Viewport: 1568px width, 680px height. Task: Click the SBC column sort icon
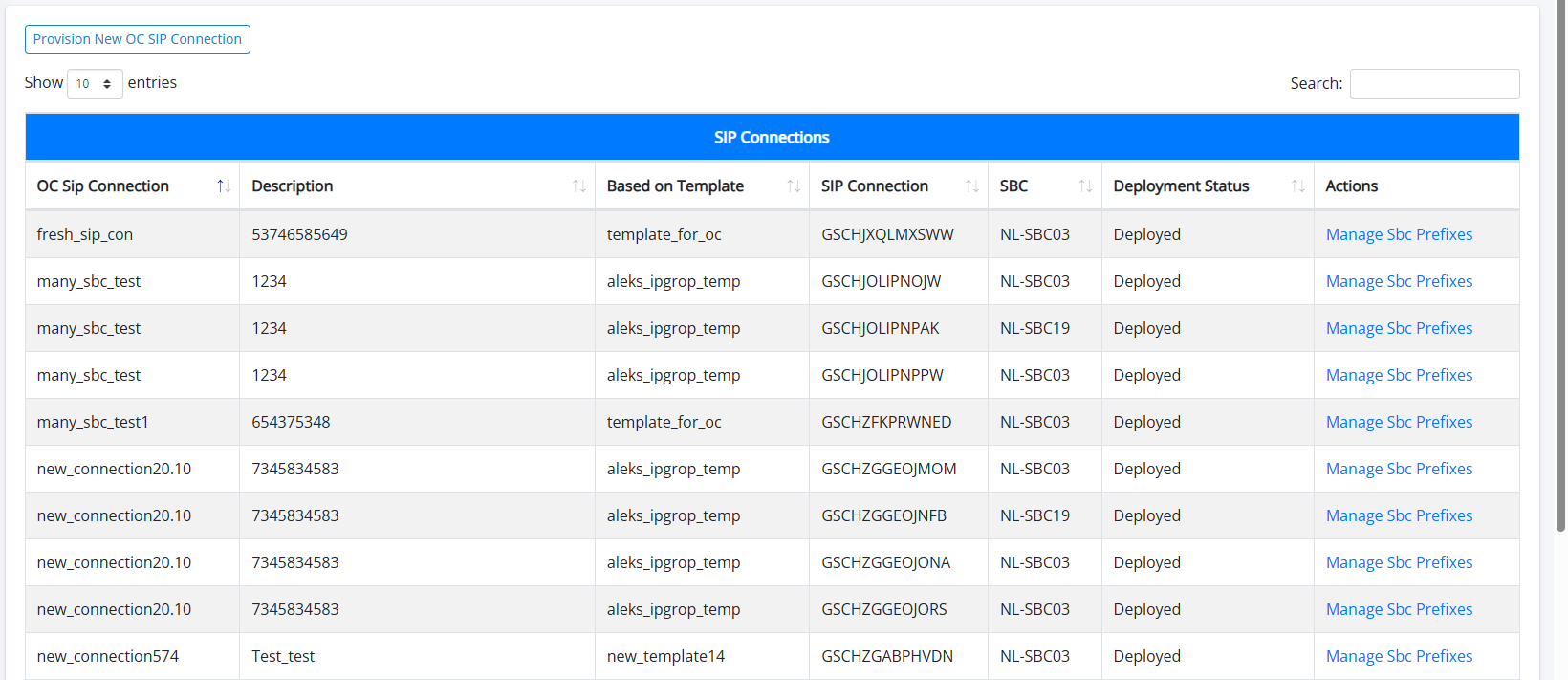coord(1085,186)
